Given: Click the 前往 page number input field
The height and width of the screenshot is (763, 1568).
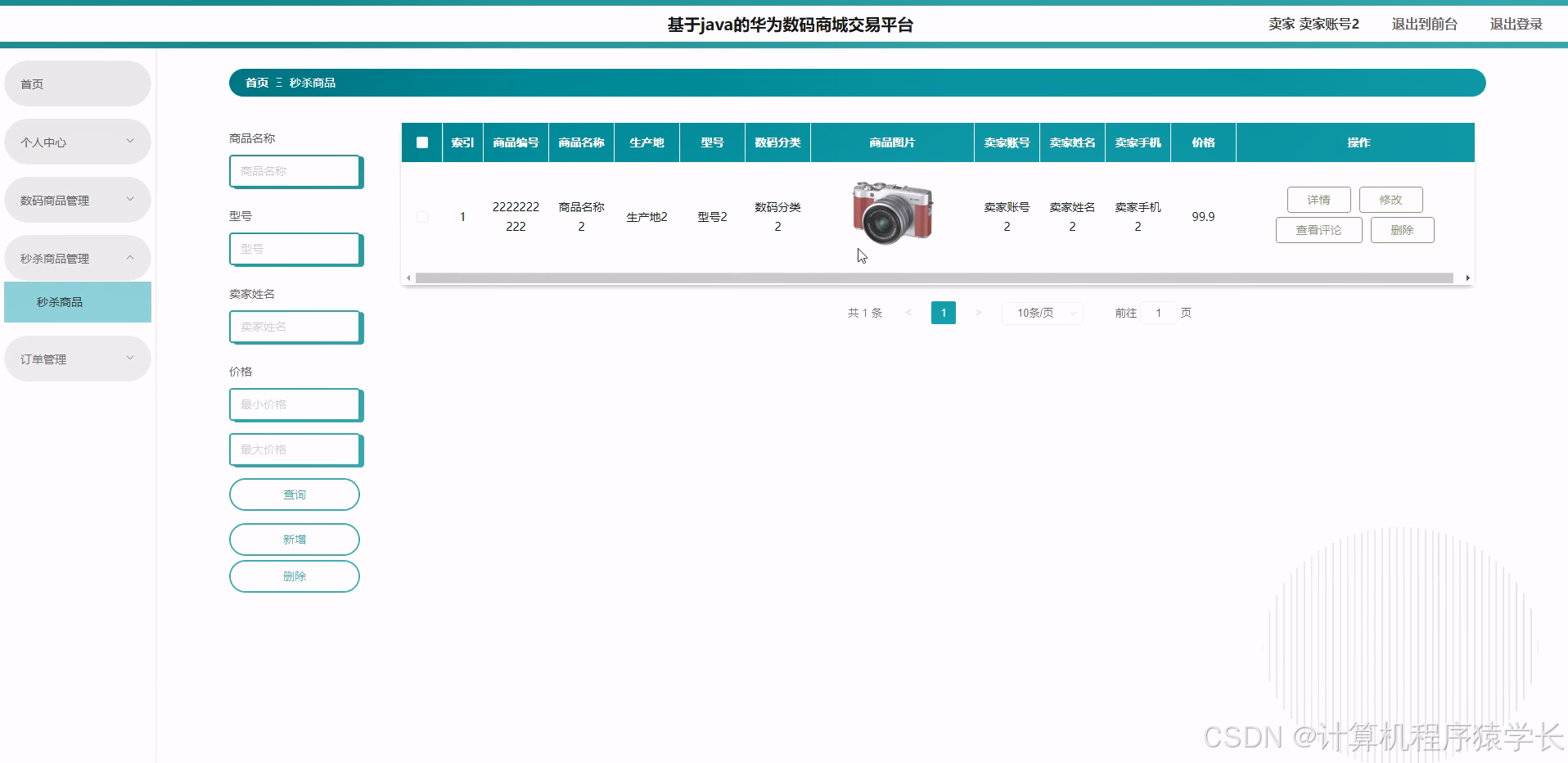Looking at the screenshot, I should (x=1158, y=313).
